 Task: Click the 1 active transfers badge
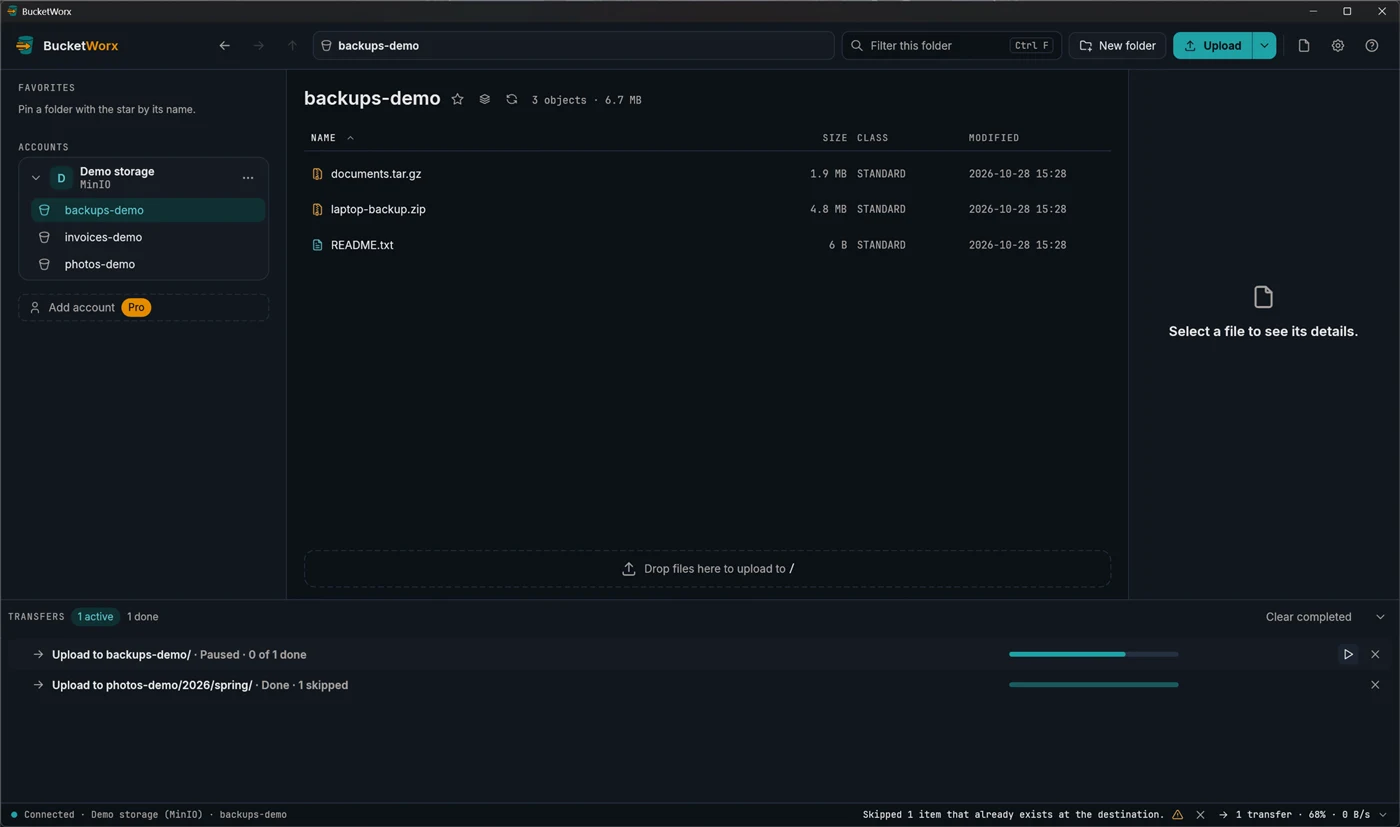point(95,617)
